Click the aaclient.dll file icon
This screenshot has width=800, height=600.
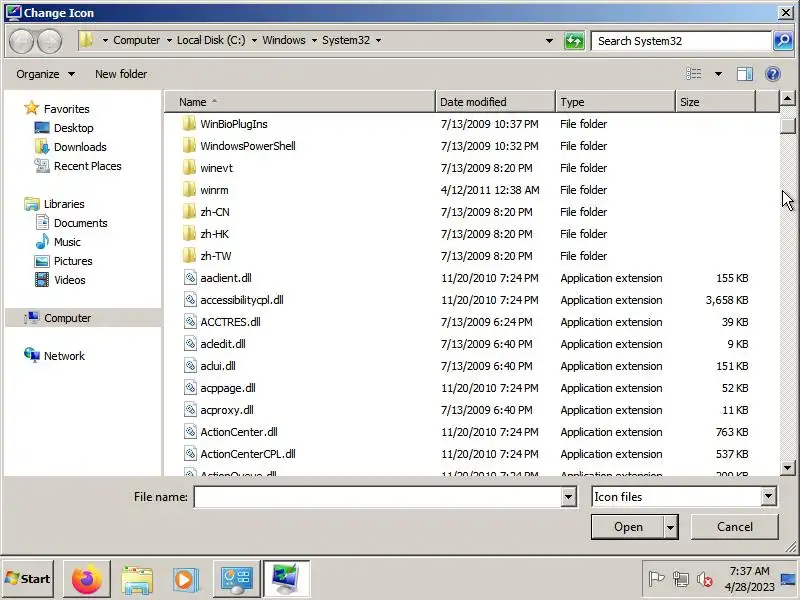[x=190, y=278]
